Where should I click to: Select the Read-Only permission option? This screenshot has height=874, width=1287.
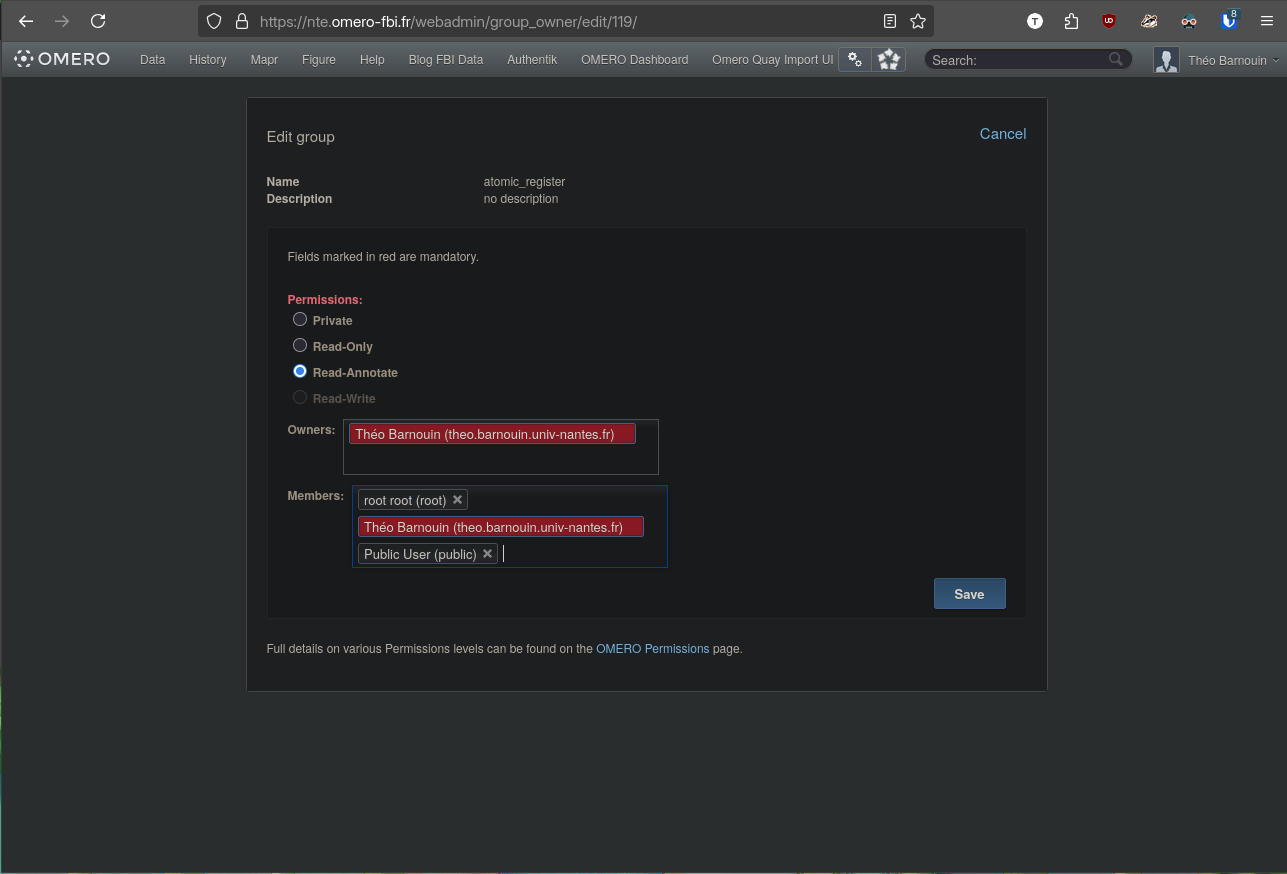tap(300, 346)
